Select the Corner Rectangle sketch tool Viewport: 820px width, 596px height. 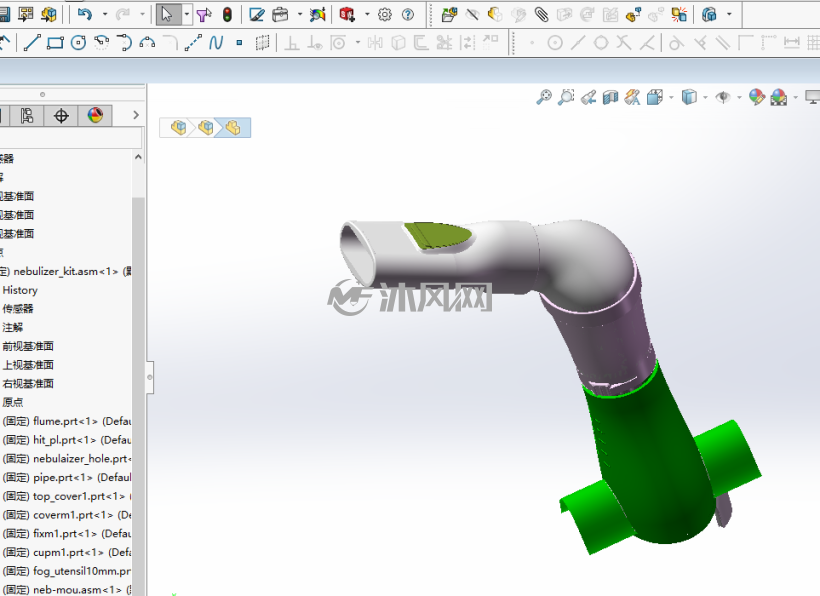click(x=55, y=42)
